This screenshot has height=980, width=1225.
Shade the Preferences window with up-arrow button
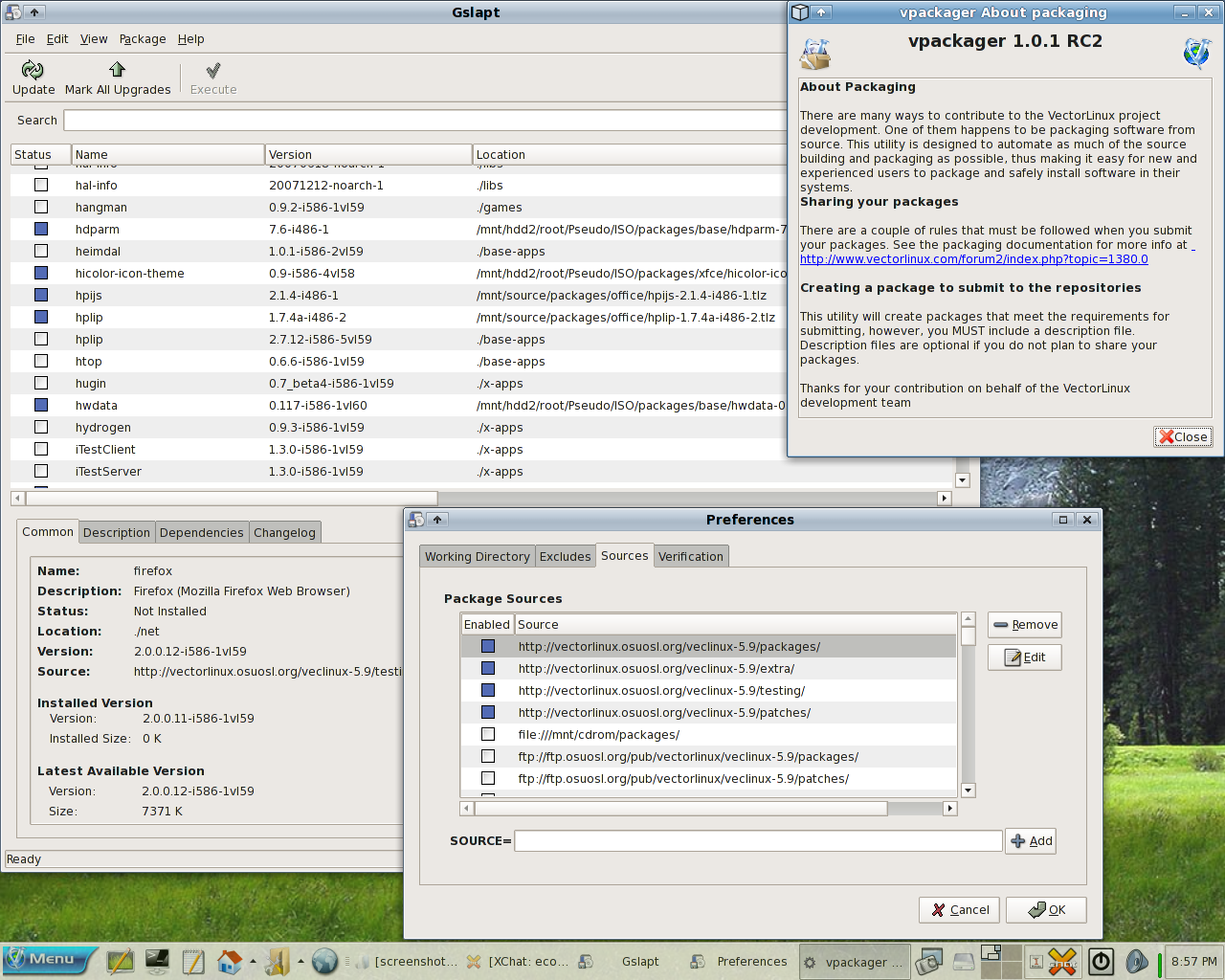437,520
